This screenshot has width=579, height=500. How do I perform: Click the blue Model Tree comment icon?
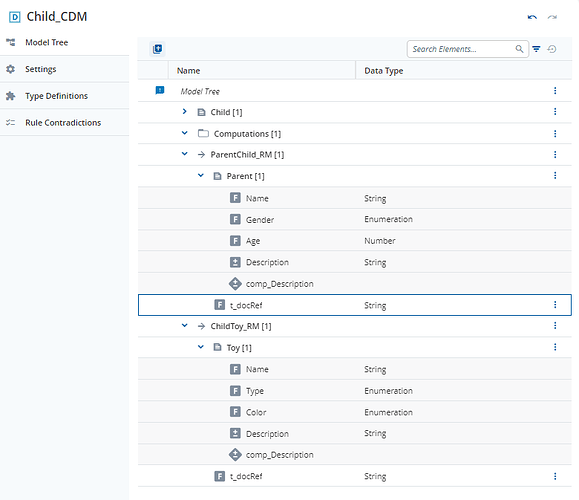[160, 90]
